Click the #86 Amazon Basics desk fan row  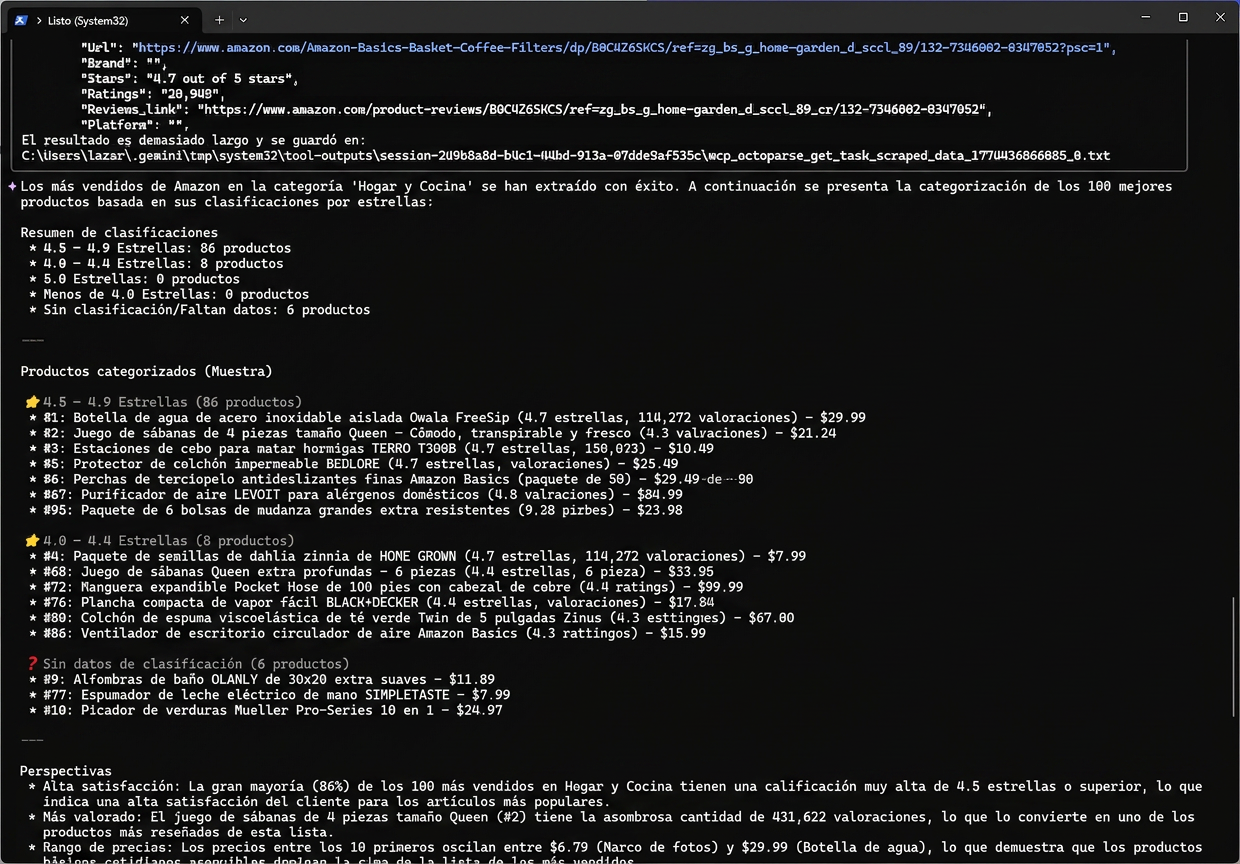[367, 633]
